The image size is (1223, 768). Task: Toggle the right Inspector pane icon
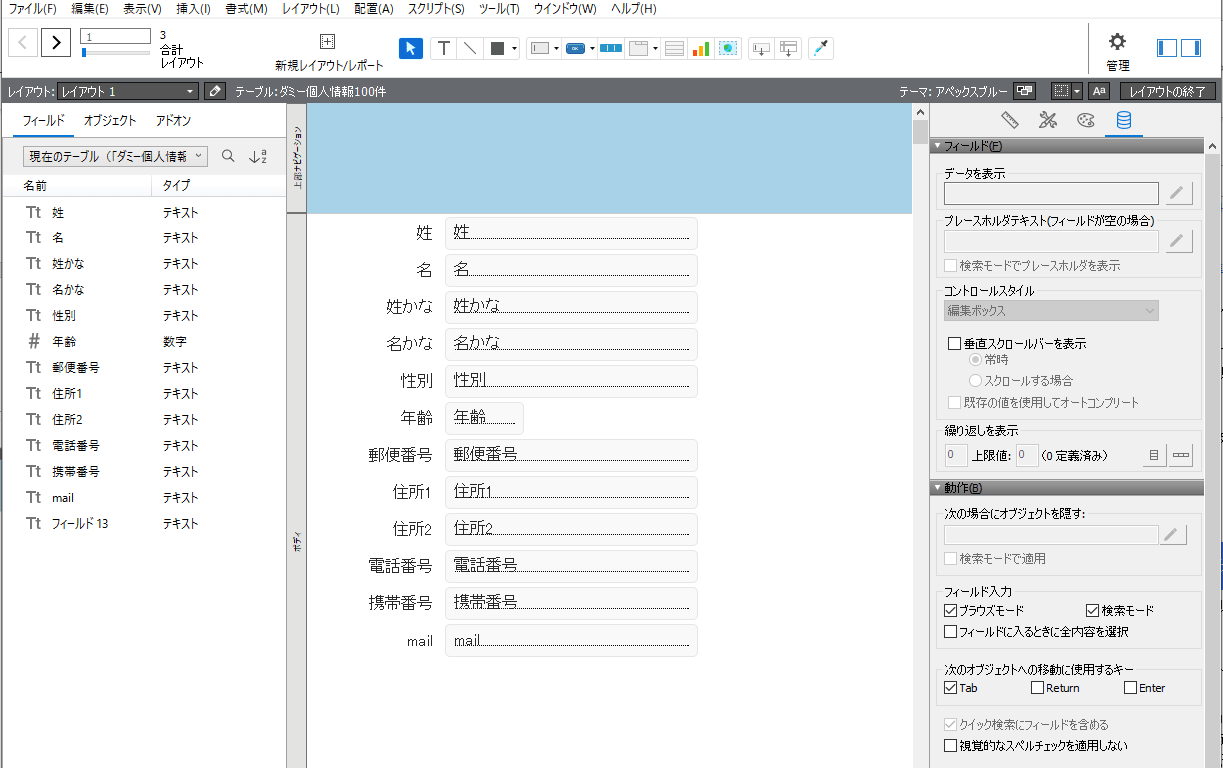click(x=1191, y=47)
